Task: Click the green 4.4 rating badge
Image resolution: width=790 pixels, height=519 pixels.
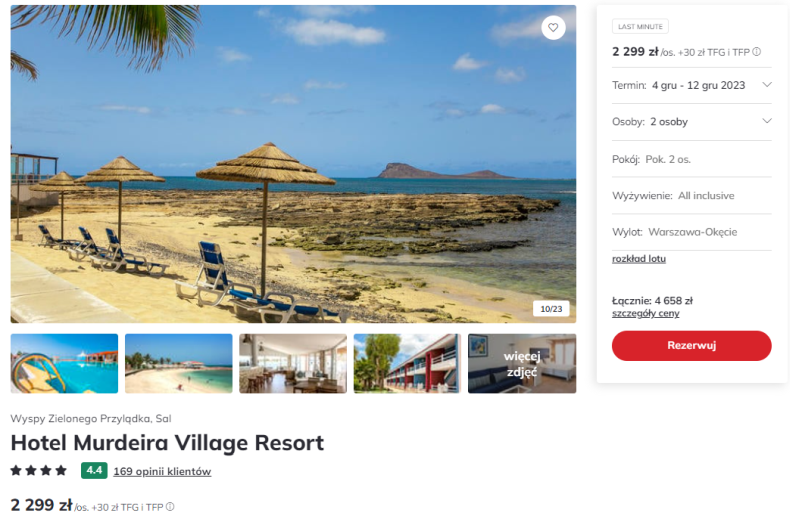Action: point(94,471)
